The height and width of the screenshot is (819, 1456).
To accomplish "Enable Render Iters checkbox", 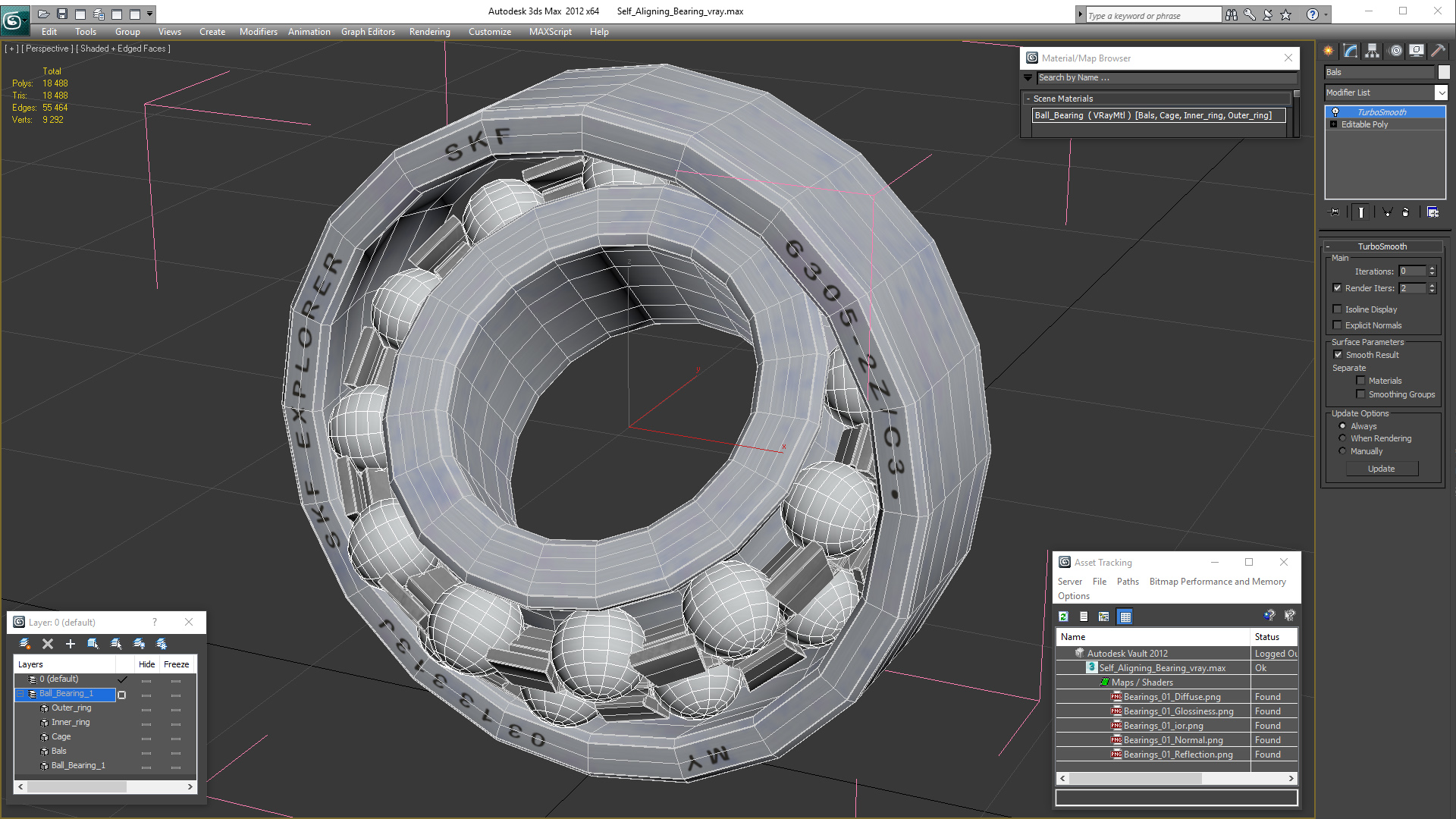I will [x=1337, y=288].
